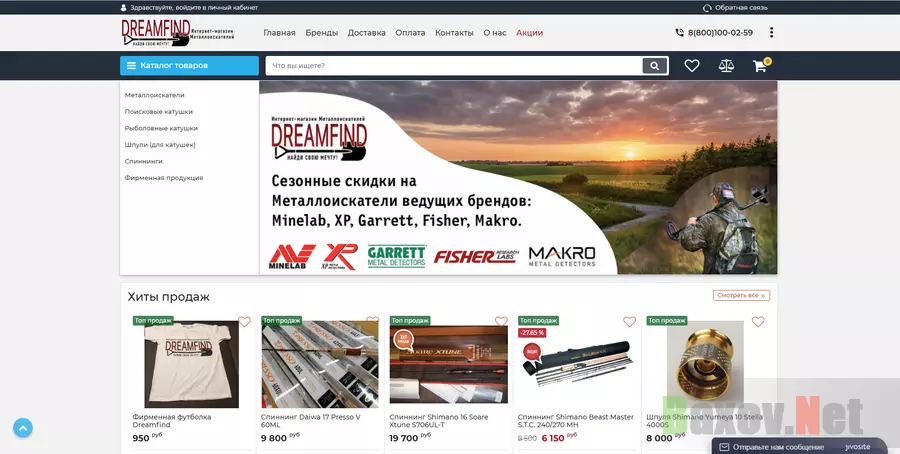Click the 'Хиты продаж' heading
Viewport: 900px width, 454px height.
[169, 297]
